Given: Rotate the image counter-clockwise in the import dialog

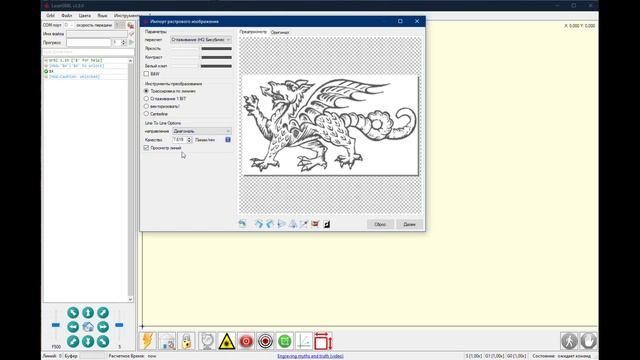Looking at the screenshot, I should pos(270,224).
